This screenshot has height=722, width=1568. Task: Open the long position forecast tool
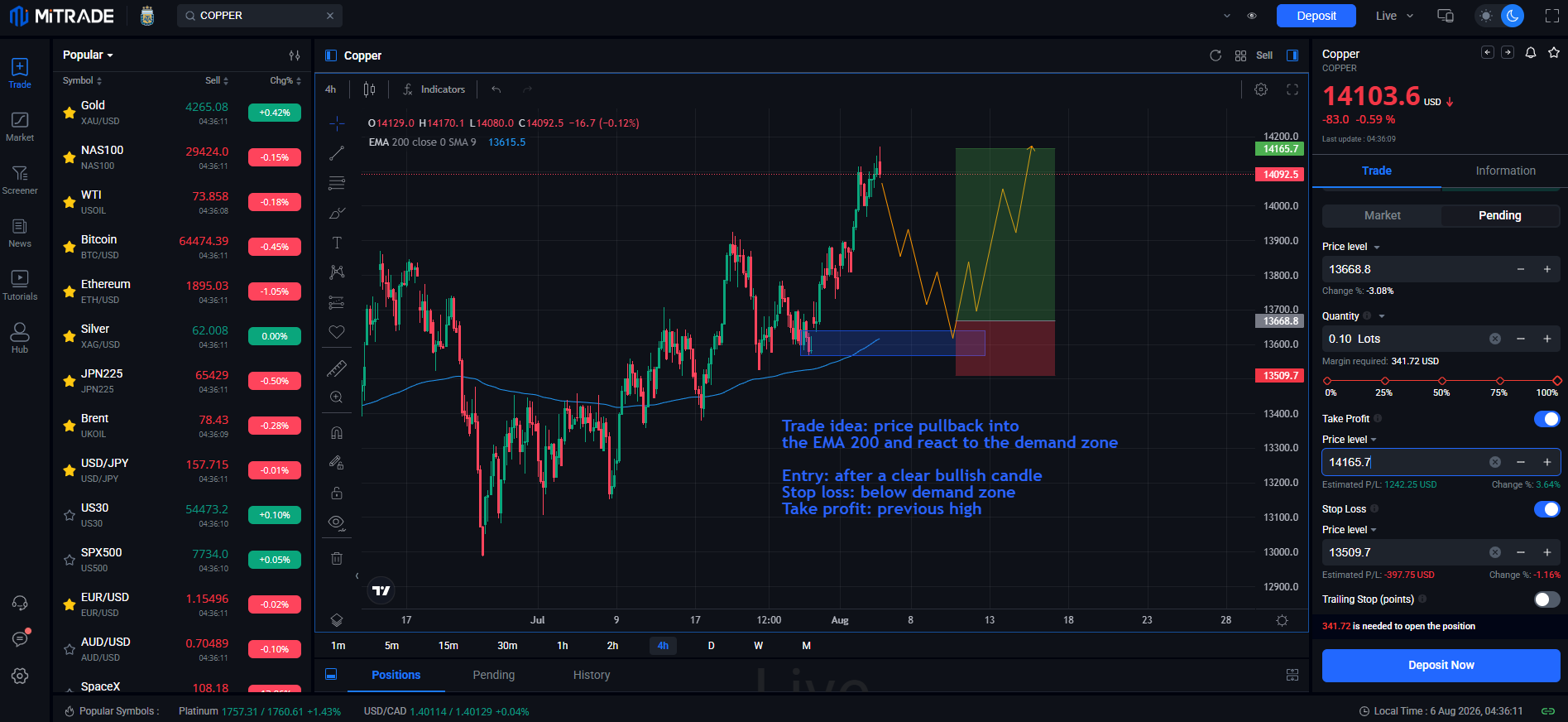coord(337,302)
